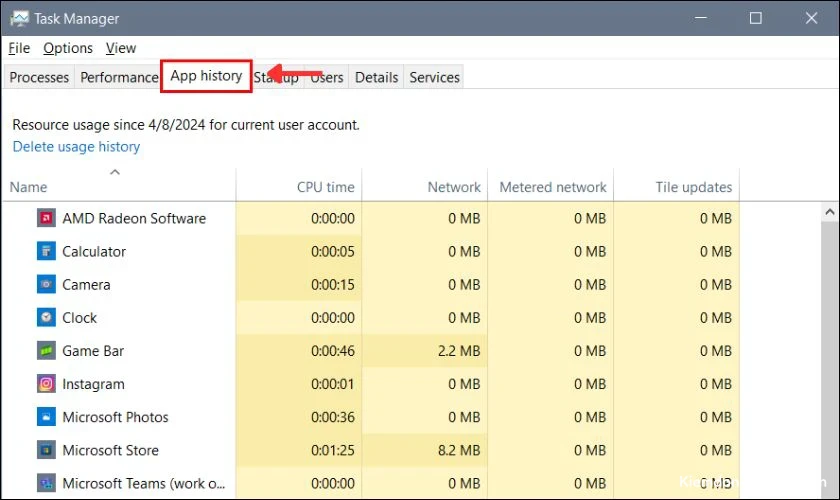Click the Task Manager title bar icon

[x=19, y=18]
